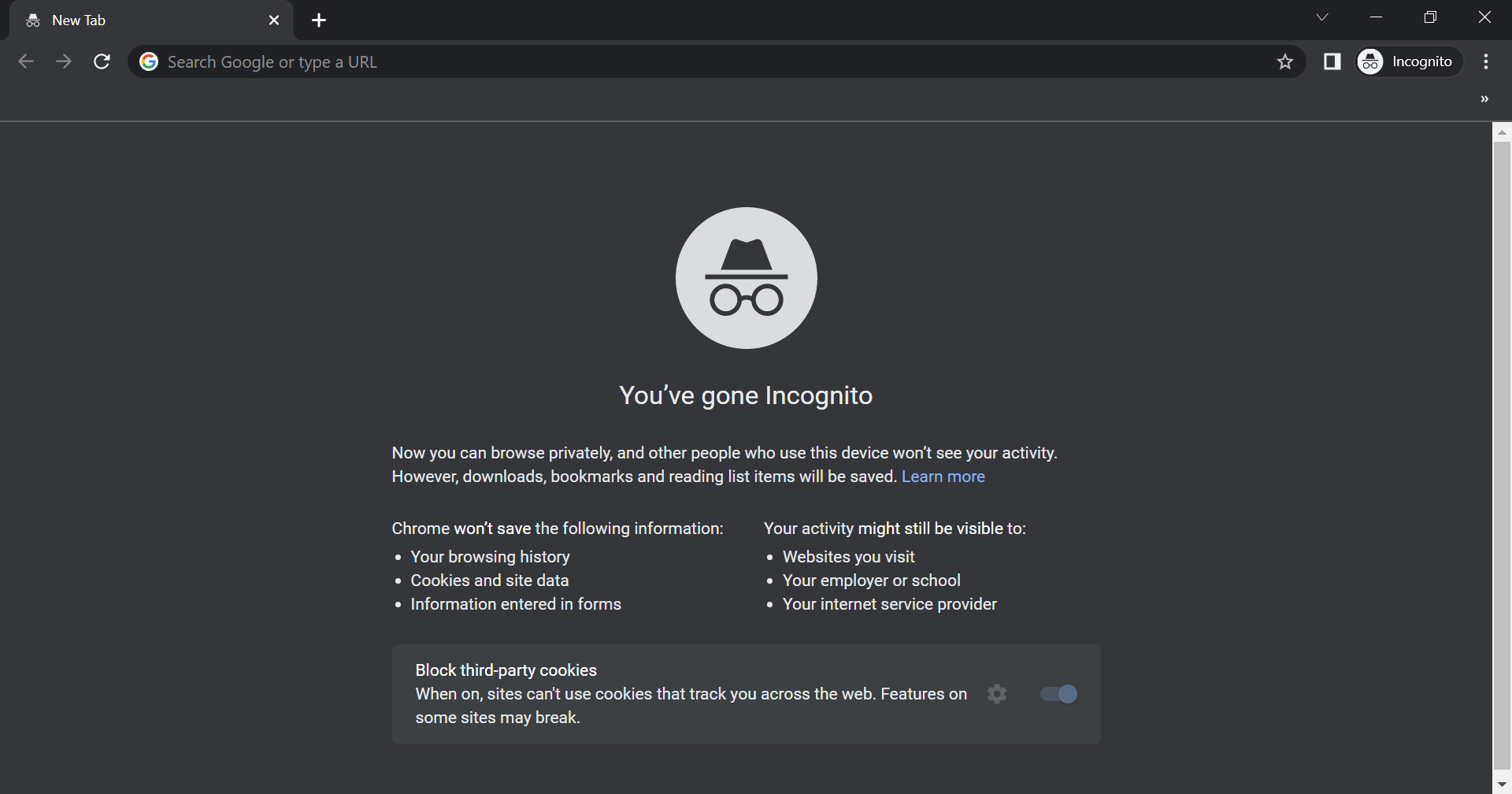Click the "You've gone Incognito" heading
This screenshot has width=1512, height=794.
click(x=746, y=395)
